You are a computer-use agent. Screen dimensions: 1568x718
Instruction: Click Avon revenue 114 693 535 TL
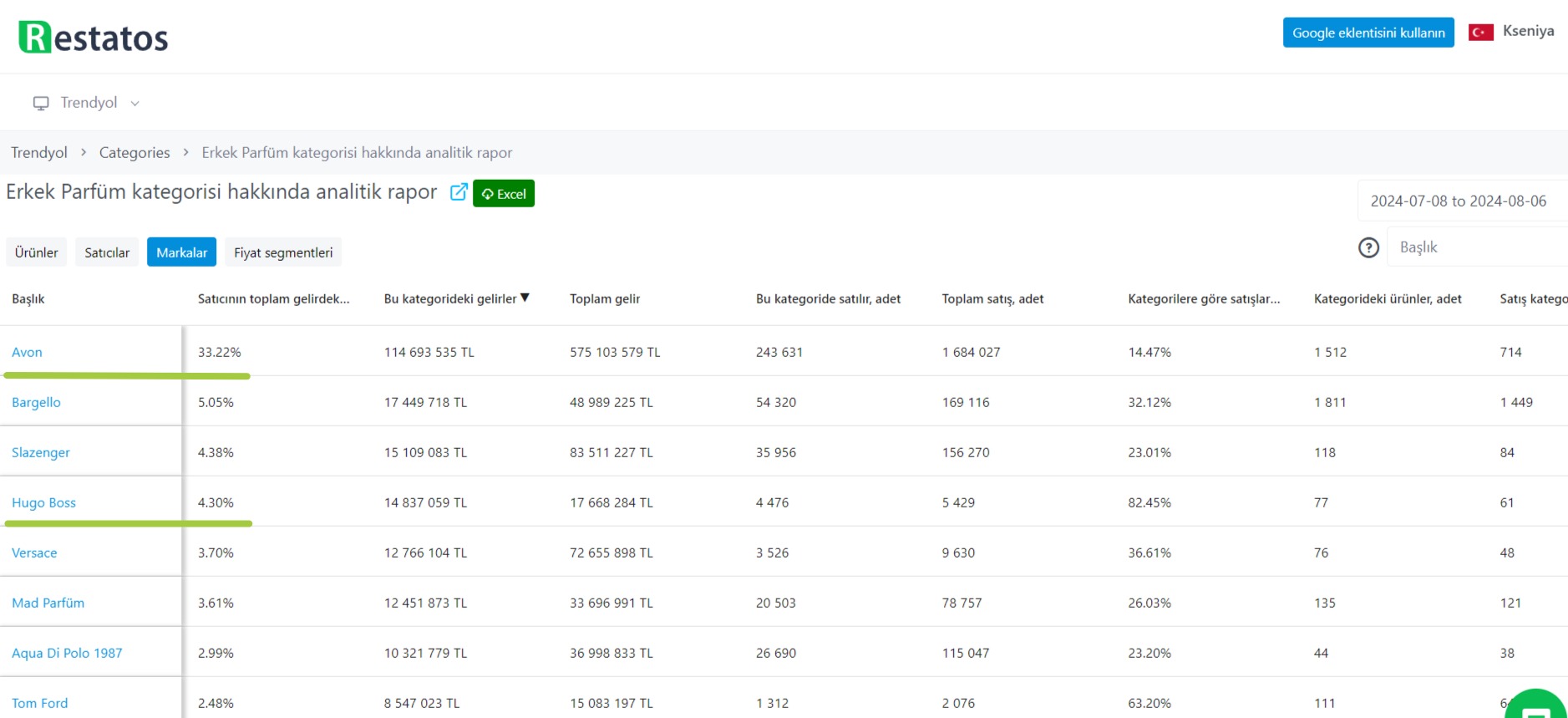pos(429,352)
